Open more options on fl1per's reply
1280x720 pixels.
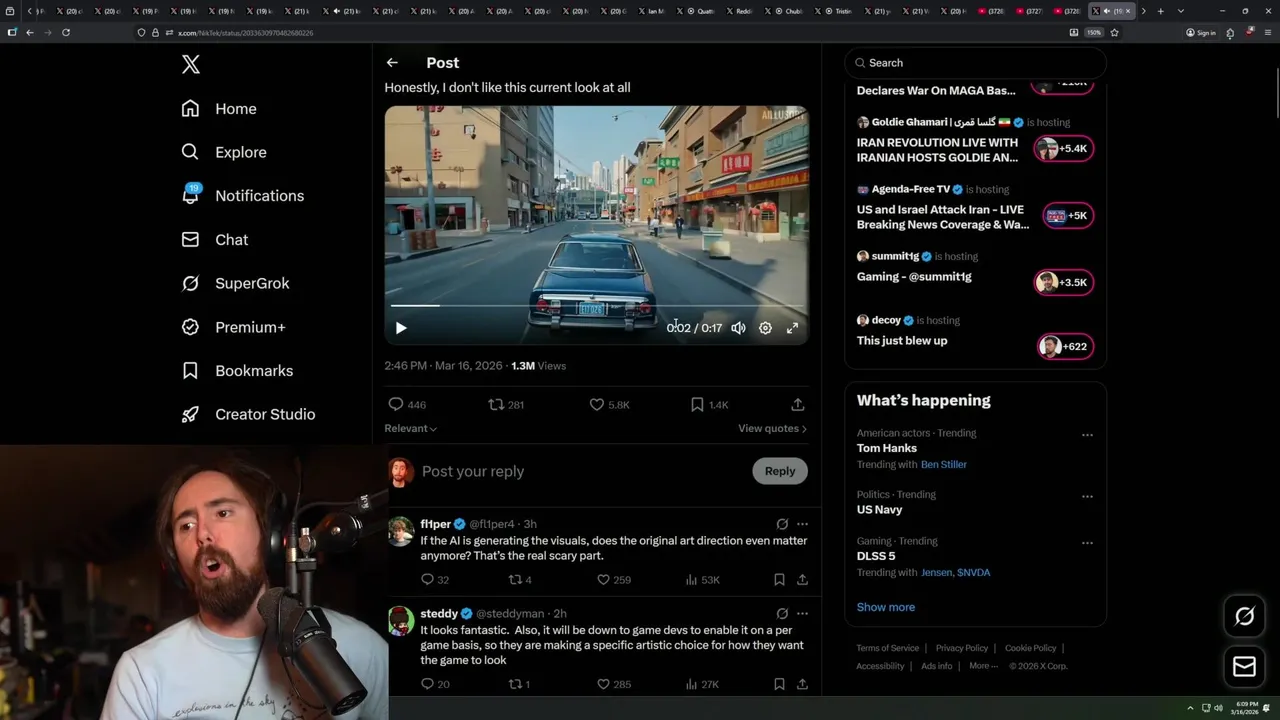coord(802,524)
